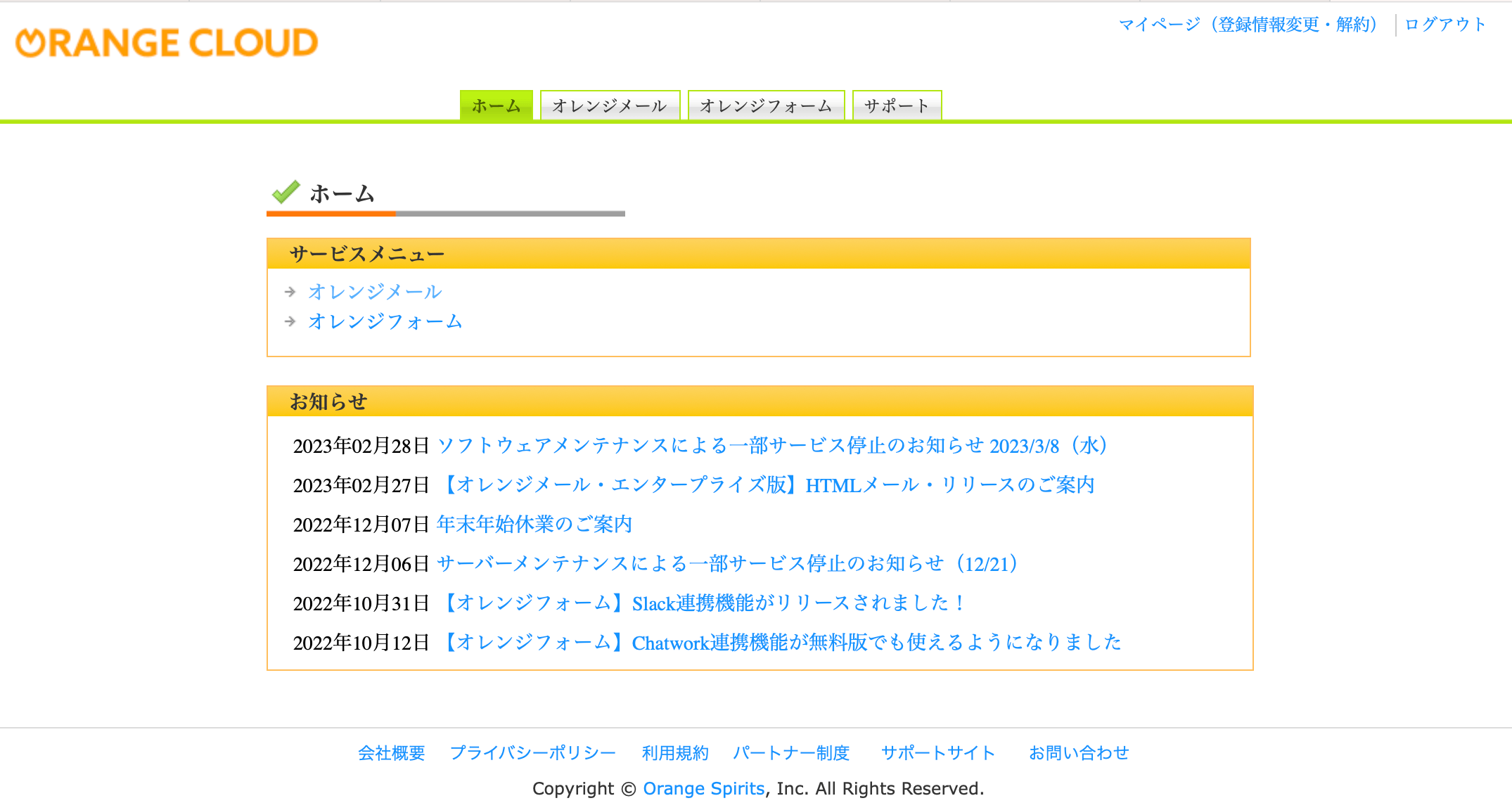Viewport: 1512px width, 803px height.
Task: Select the ホーム tab
Action: click(x=496, y=105)
